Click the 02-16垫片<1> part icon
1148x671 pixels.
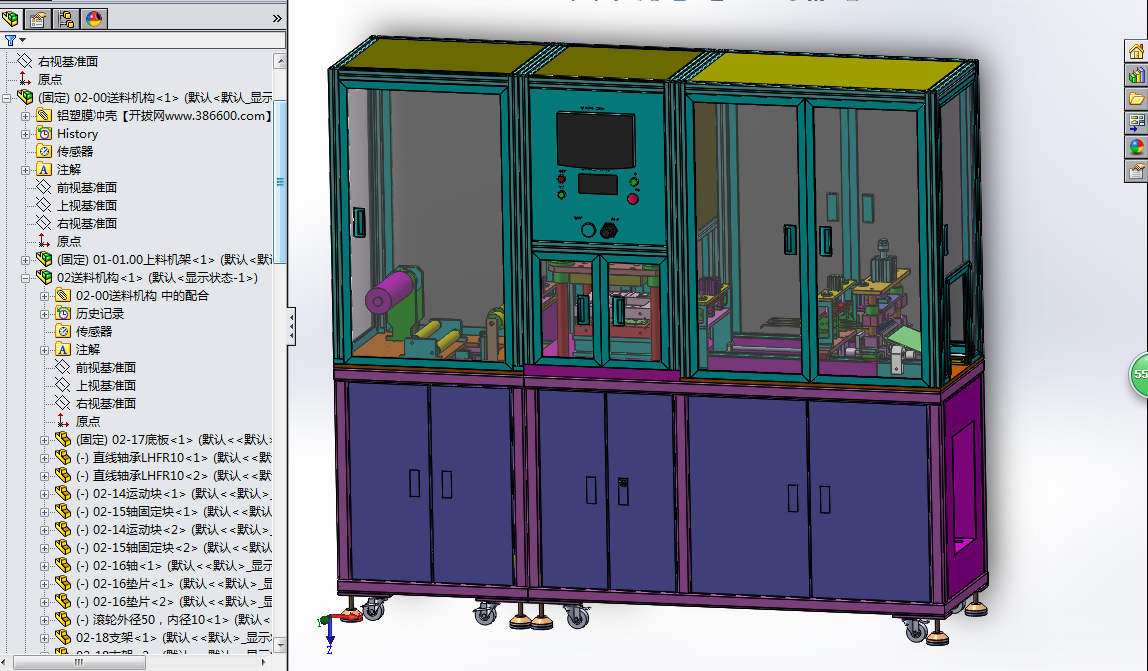coord(63,584)
